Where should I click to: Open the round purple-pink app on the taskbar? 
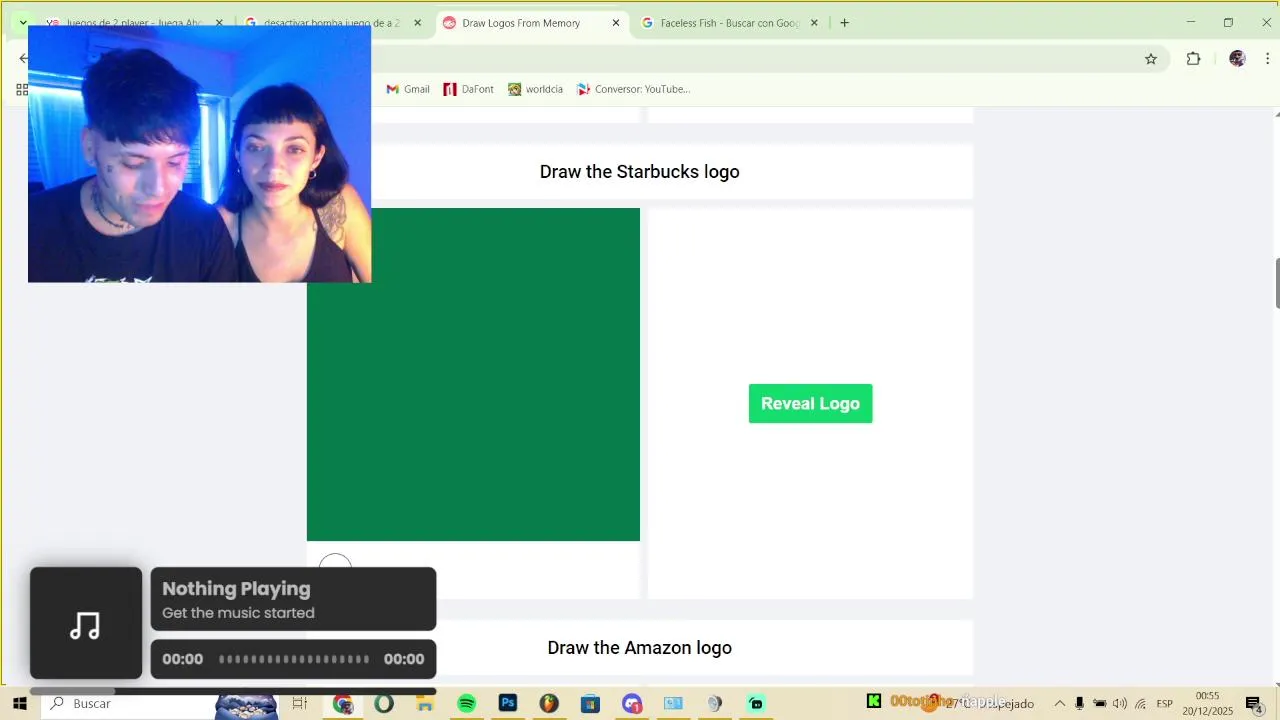click(632, 704)
